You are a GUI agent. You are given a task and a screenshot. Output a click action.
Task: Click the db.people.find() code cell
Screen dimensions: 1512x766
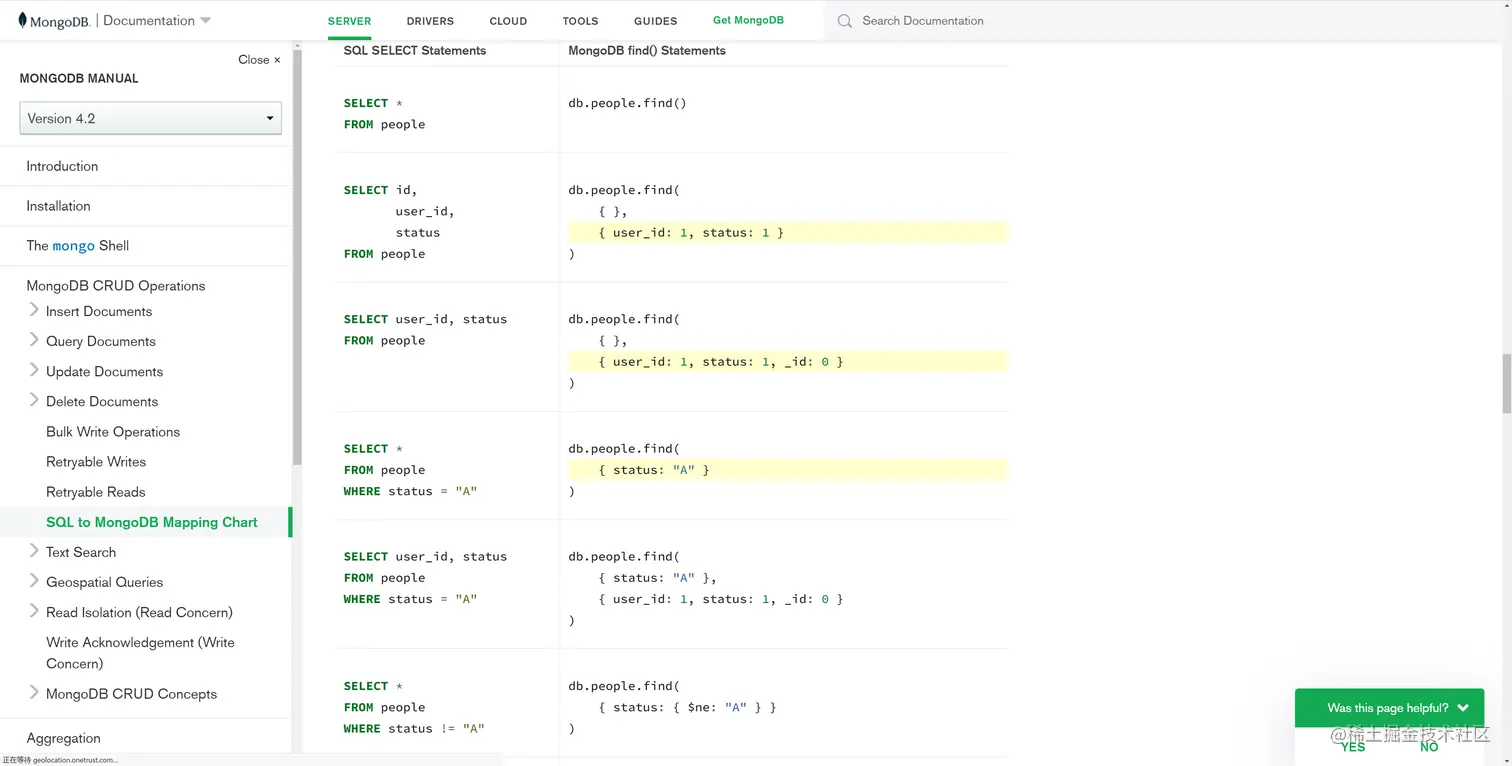pyautogui.click(x=627, y=103)
